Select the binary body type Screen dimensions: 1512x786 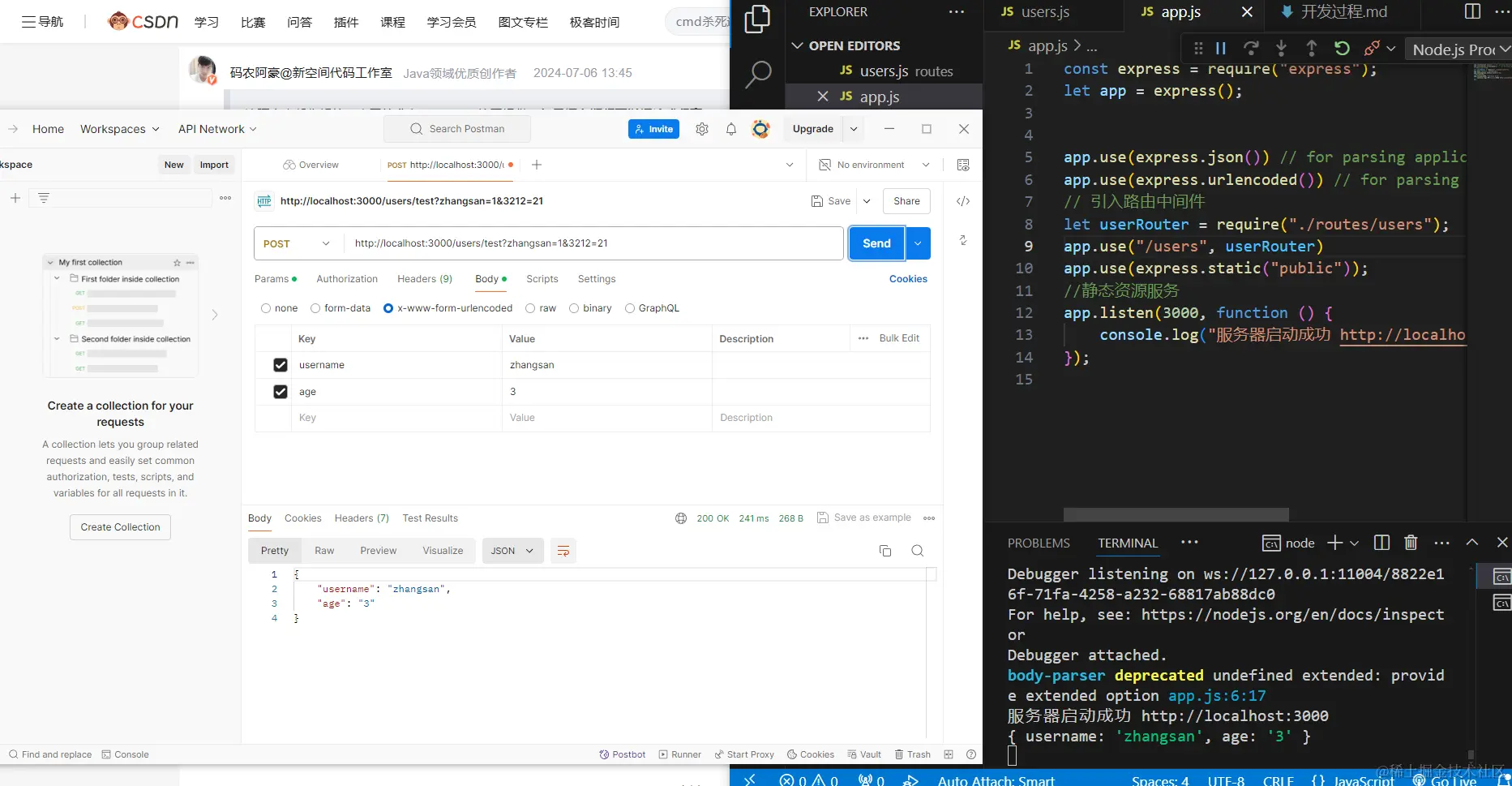tap(574, 308)
